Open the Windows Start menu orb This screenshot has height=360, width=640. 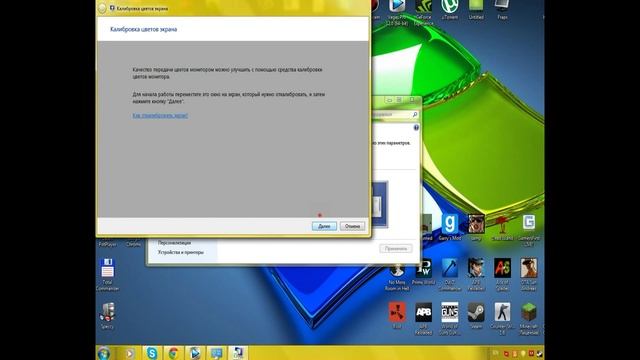pos(104,353)
